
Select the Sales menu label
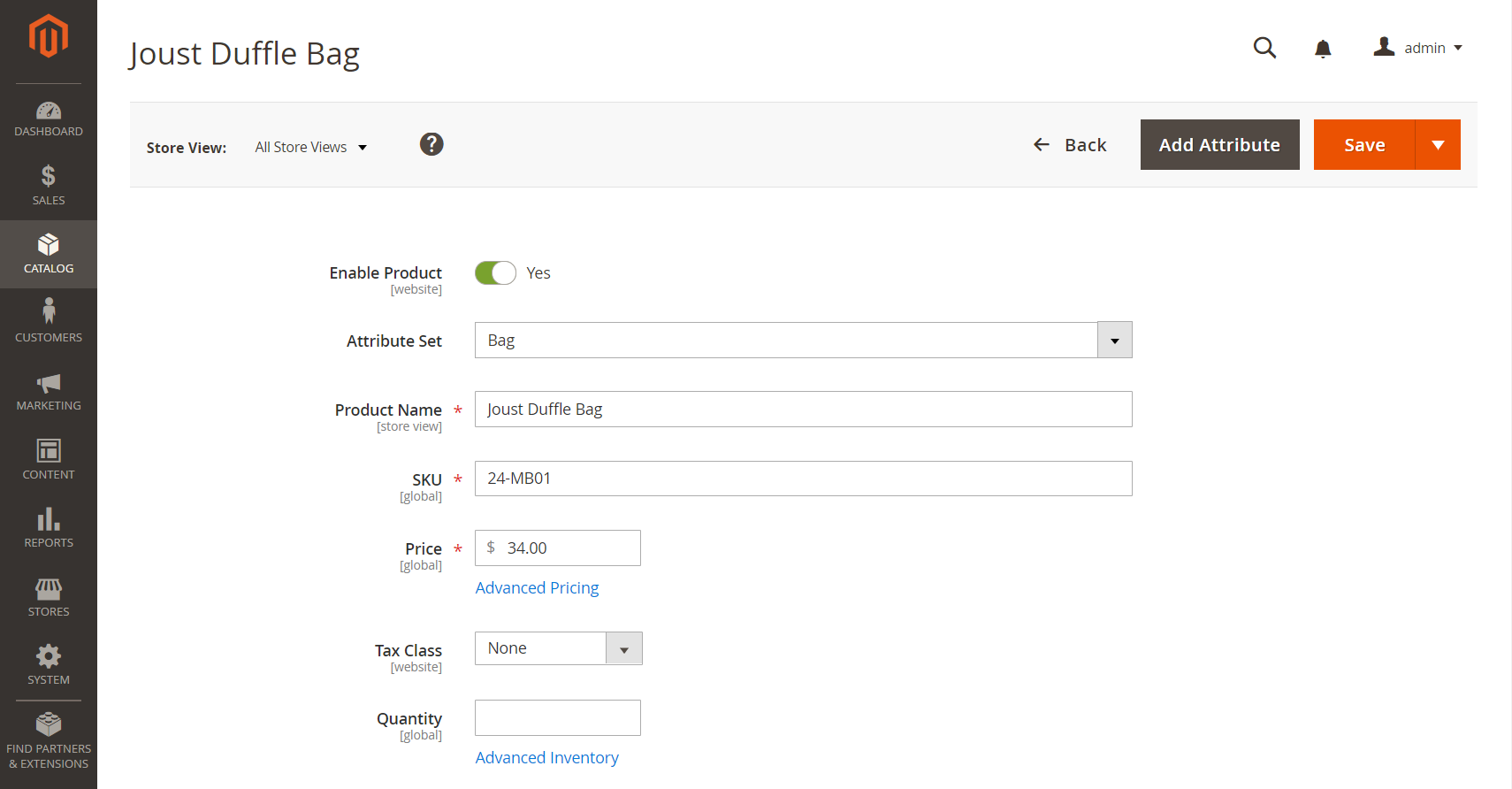pyautogui.click(x=49, y=200)
